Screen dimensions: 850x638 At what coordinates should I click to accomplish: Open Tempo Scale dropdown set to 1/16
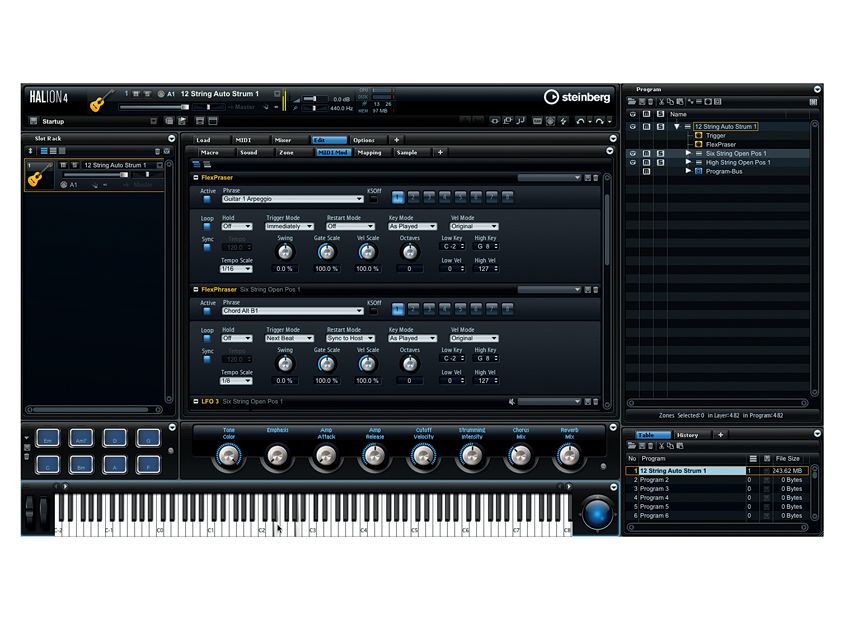[x=236, y=269]
